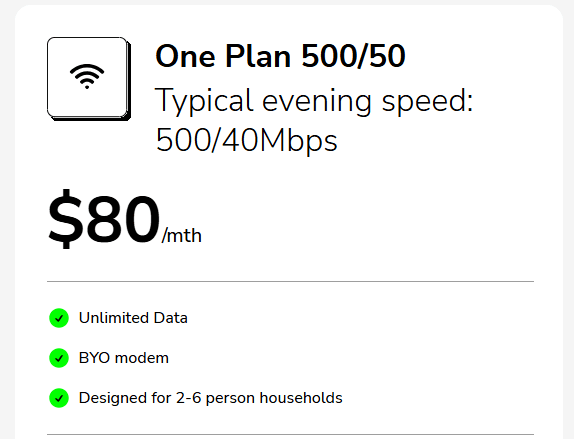
Task: Click the word 'Typical' in the subtitle
Action: click(204, 102)
